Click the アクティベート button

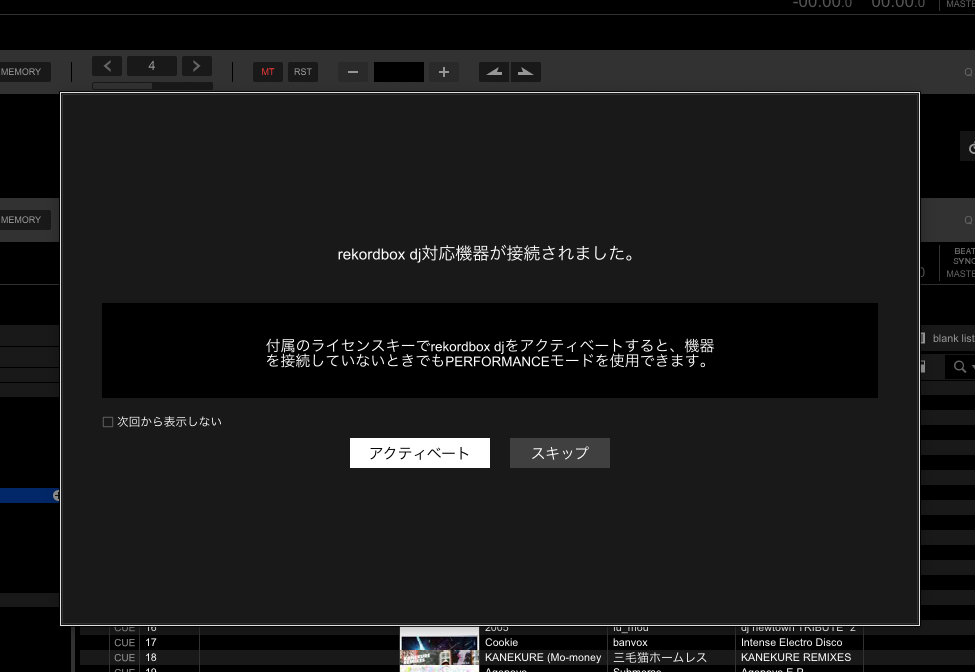click(x=420, y=453)
